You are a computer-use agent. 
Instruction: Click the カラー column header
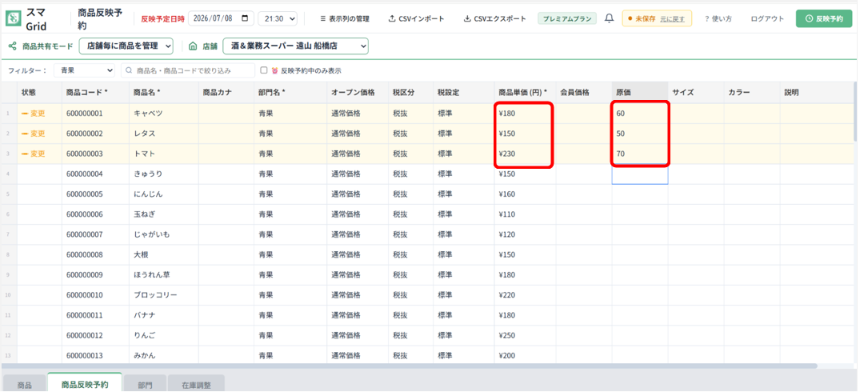[x=752, y=93]
